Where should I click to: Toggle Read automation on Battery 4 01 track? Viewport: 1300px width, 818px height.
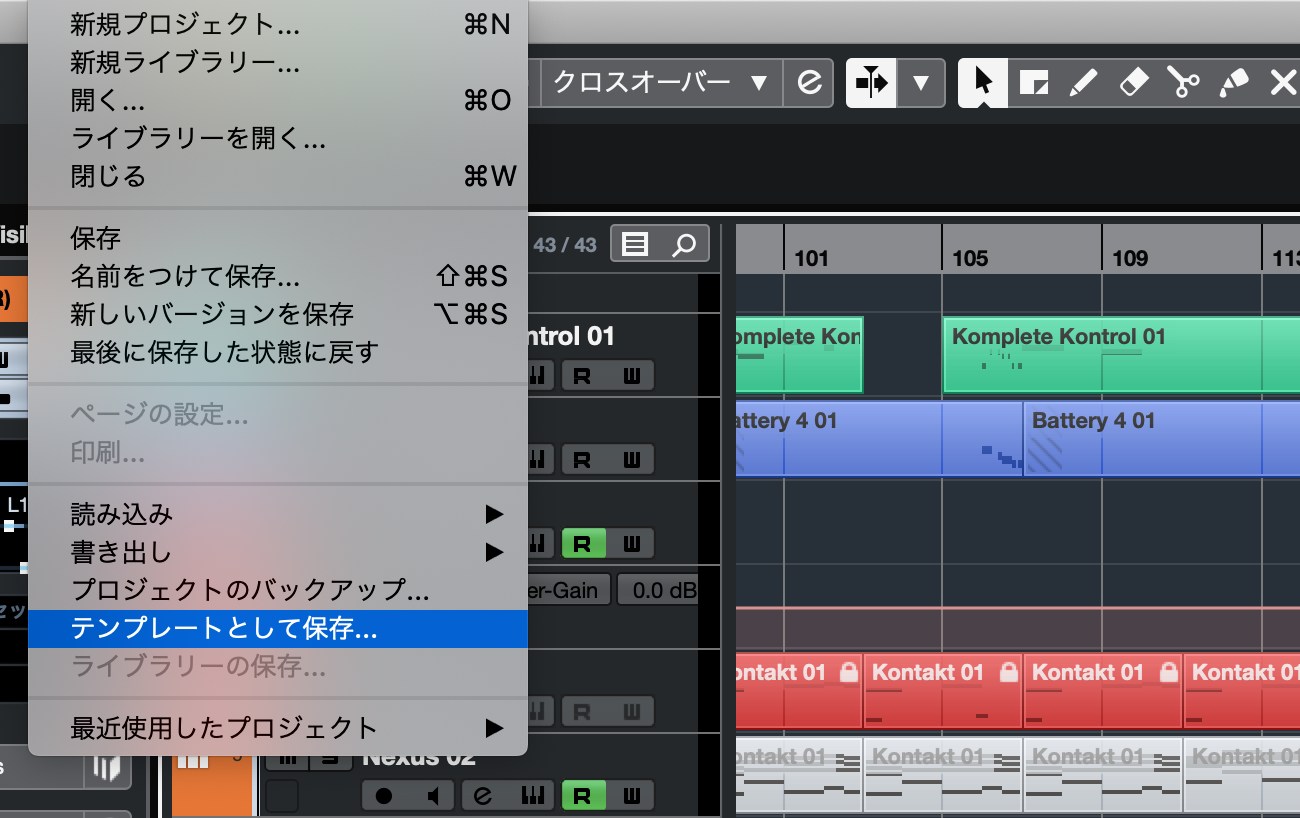pos(583,460)
